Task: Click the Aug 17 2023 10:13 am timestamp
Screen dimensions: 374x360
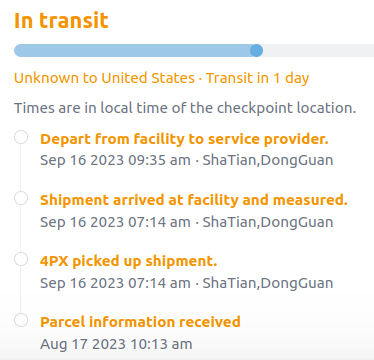Action: [x=116, y=344]
